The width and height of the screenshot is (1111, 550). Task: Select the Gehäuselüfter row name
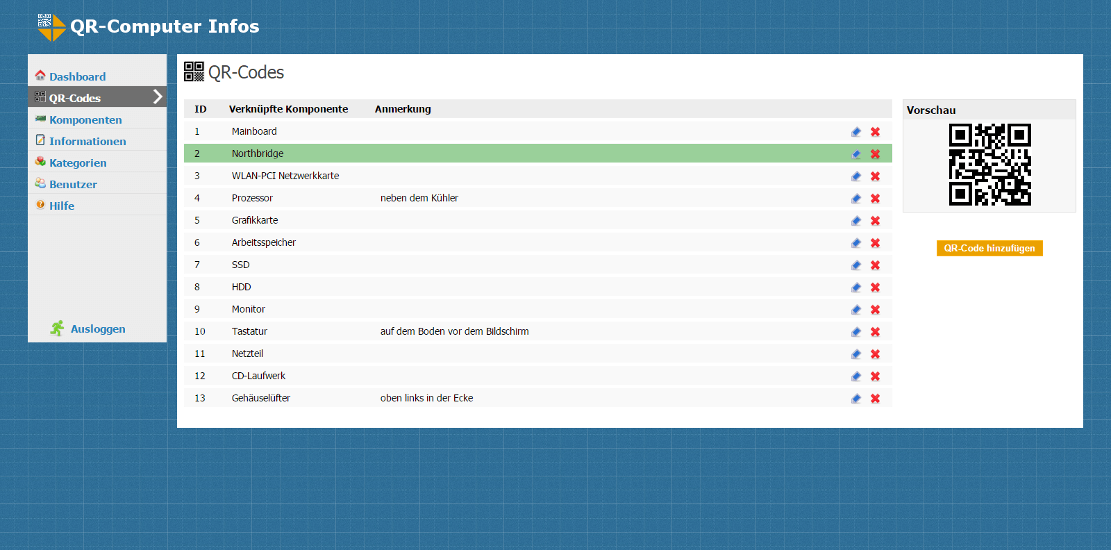[x=261, y=398]
